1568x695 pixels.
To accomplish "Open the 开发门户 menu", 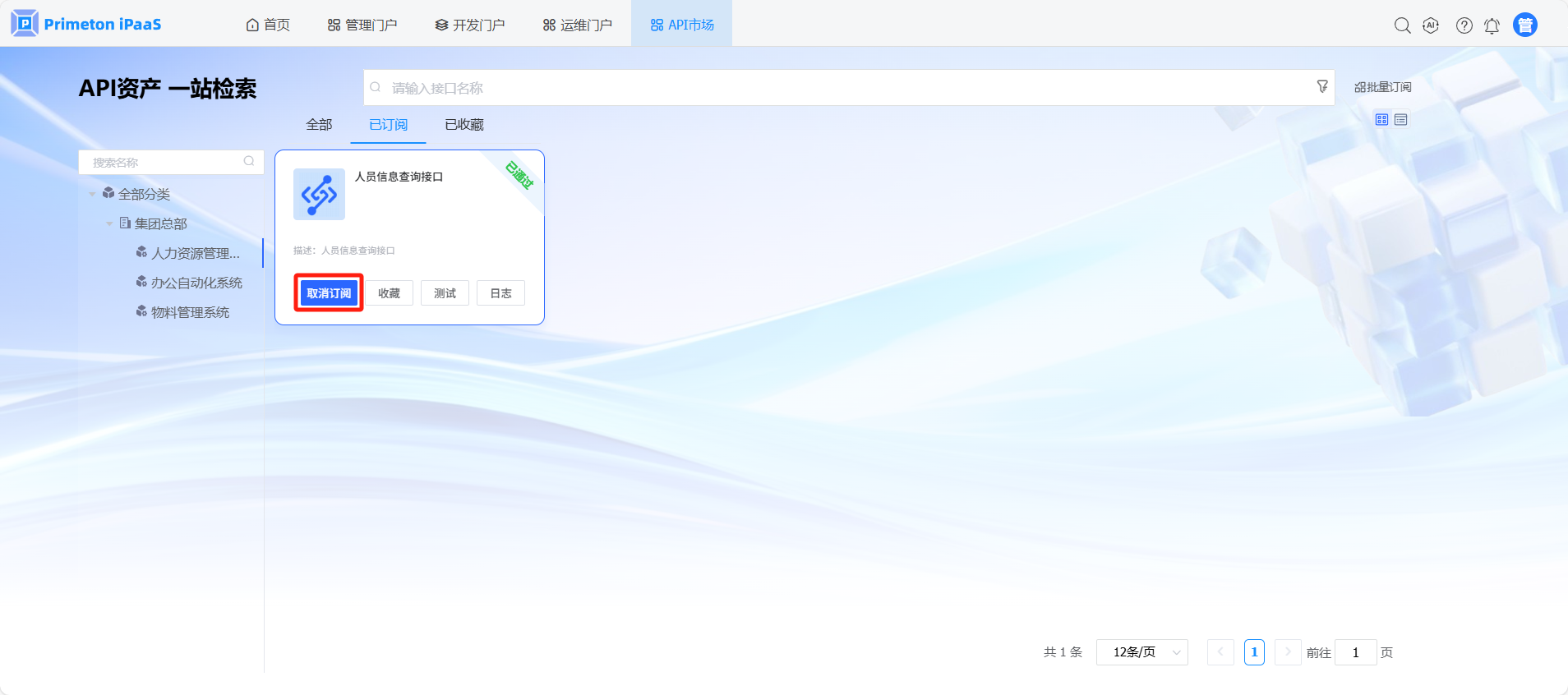I will (x=470, y=25).
